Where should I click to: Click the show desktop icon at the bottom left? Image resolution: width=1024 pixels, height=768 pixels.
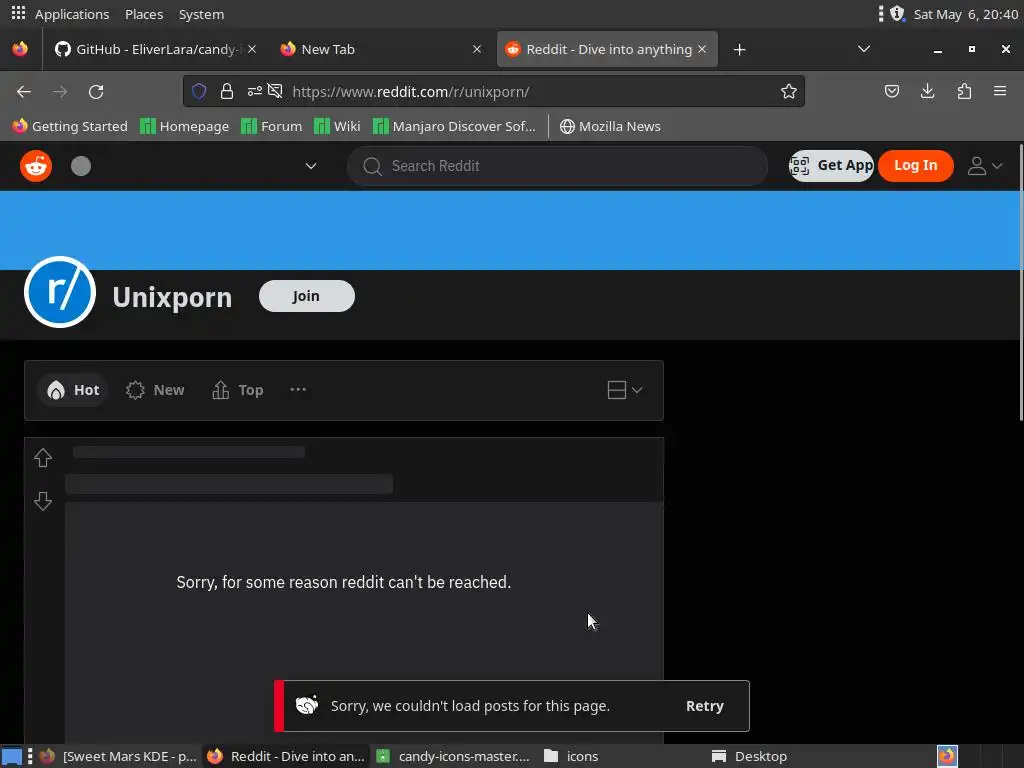(12, 757)
